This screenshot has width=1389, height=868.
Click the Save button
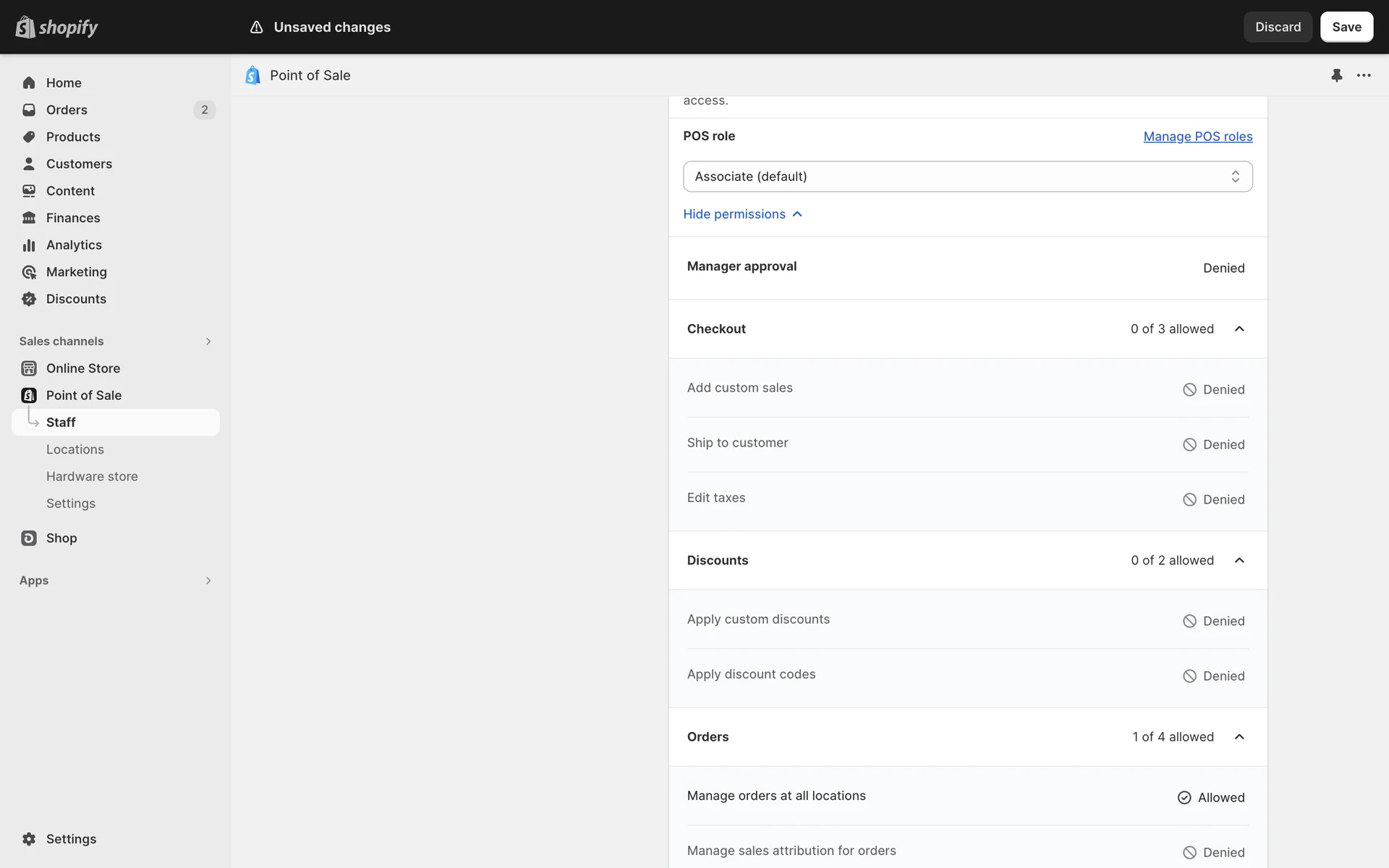point(1346,27)
